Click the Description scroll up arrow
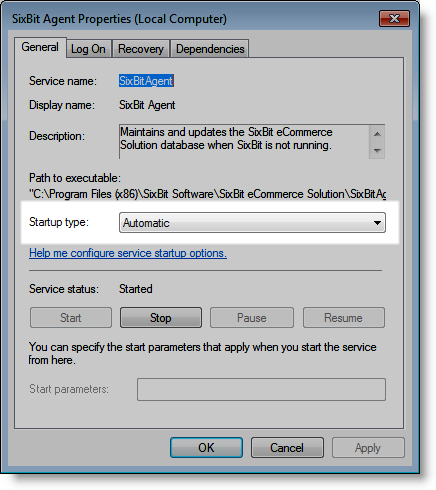 377,134
